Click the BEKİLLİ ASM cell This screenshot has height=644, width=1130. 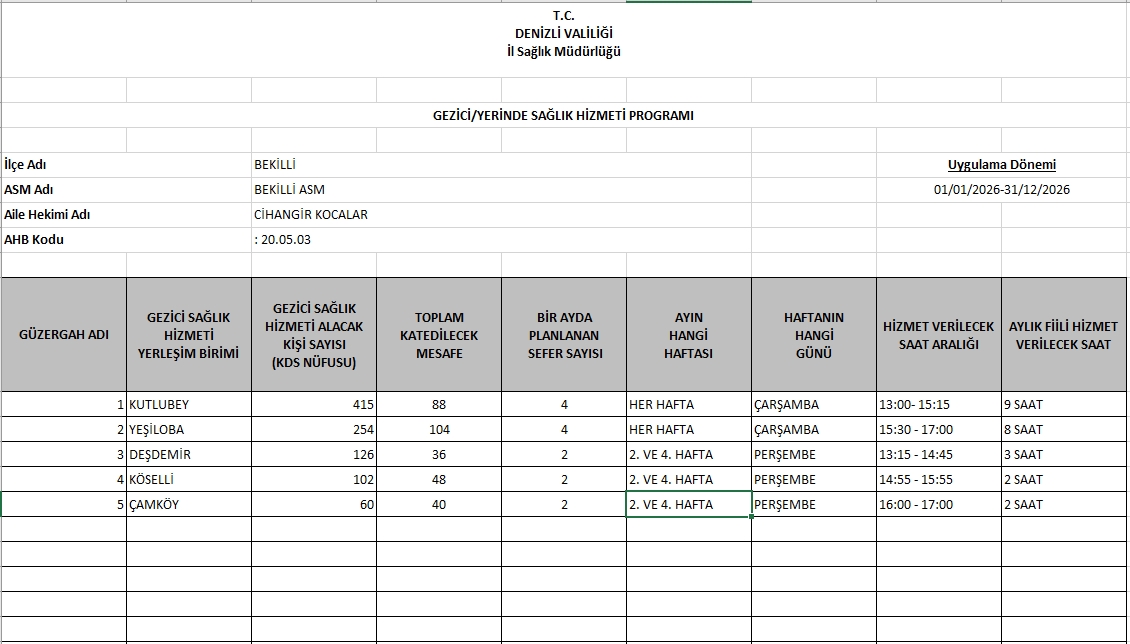coord(290,190)
